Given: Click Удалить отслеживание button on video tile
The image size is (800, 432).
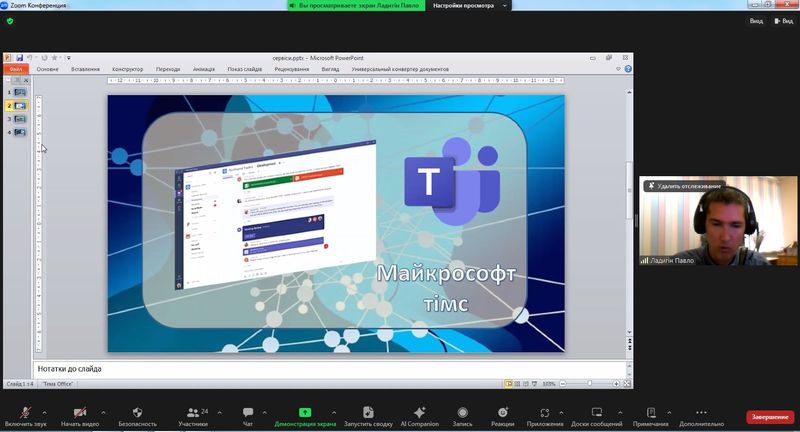Looking at the screenshot, I should tap(684, 186).
